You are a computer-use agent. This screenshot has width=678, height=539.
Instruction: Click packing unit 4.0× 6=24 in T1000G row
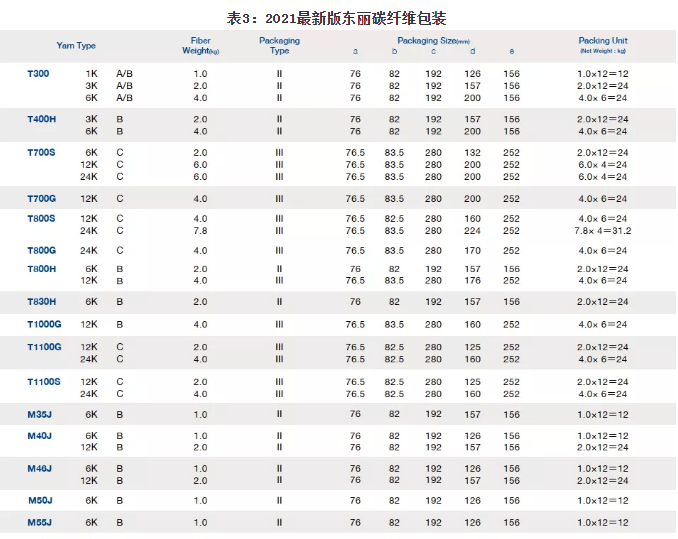pos(603,325)
